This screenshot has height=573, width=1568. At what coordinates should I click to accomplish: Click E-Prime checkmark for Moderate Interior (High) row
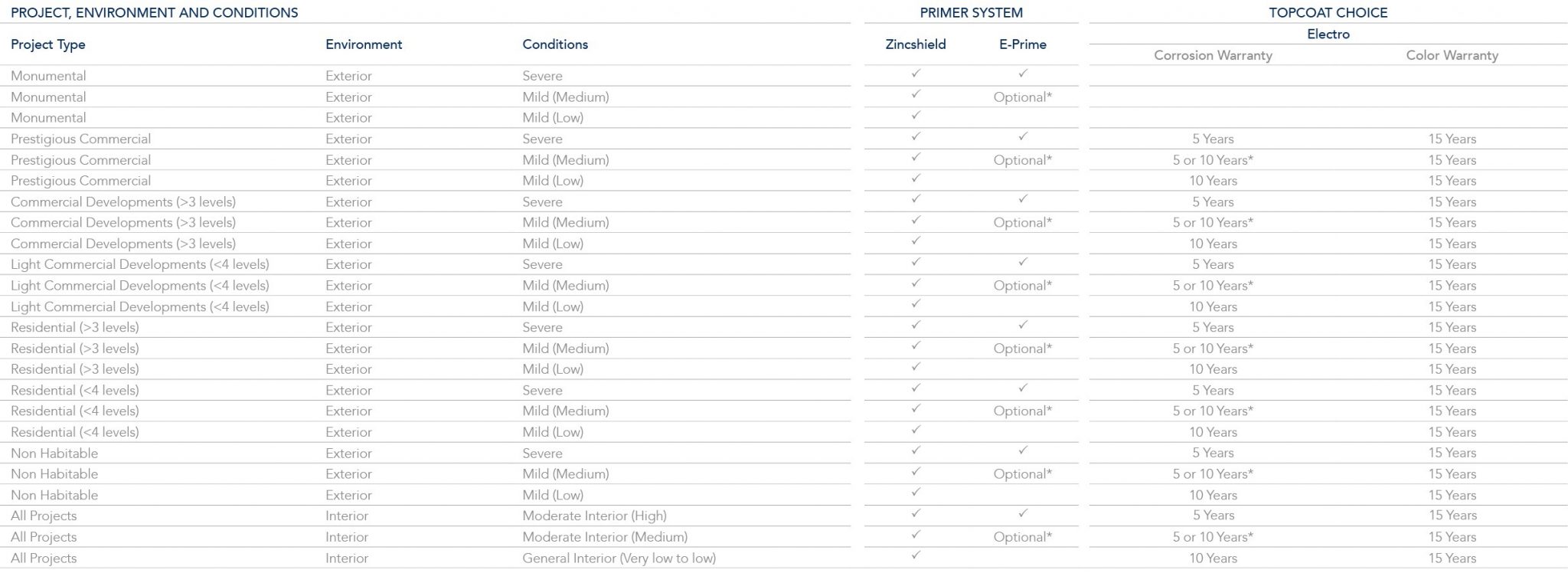click(1023, 513)
